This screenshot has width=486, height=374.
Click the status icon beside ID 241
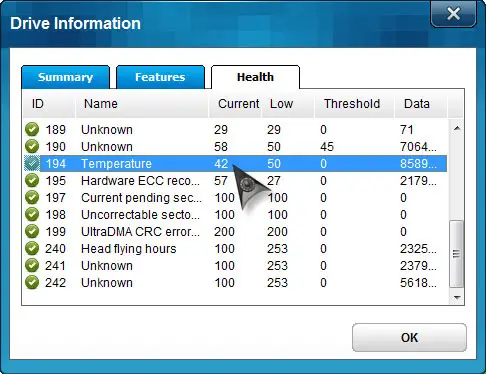click(x=32, y=265)
